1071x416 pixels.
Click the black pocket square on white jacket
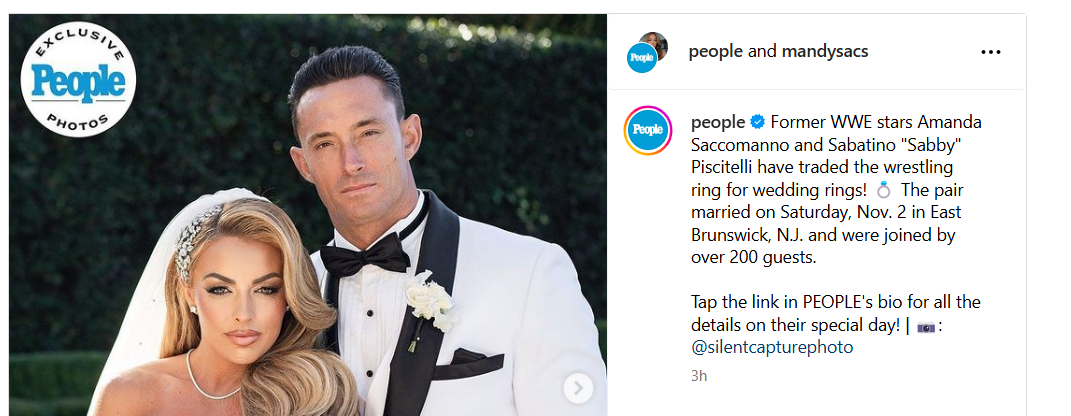point(469,363)
